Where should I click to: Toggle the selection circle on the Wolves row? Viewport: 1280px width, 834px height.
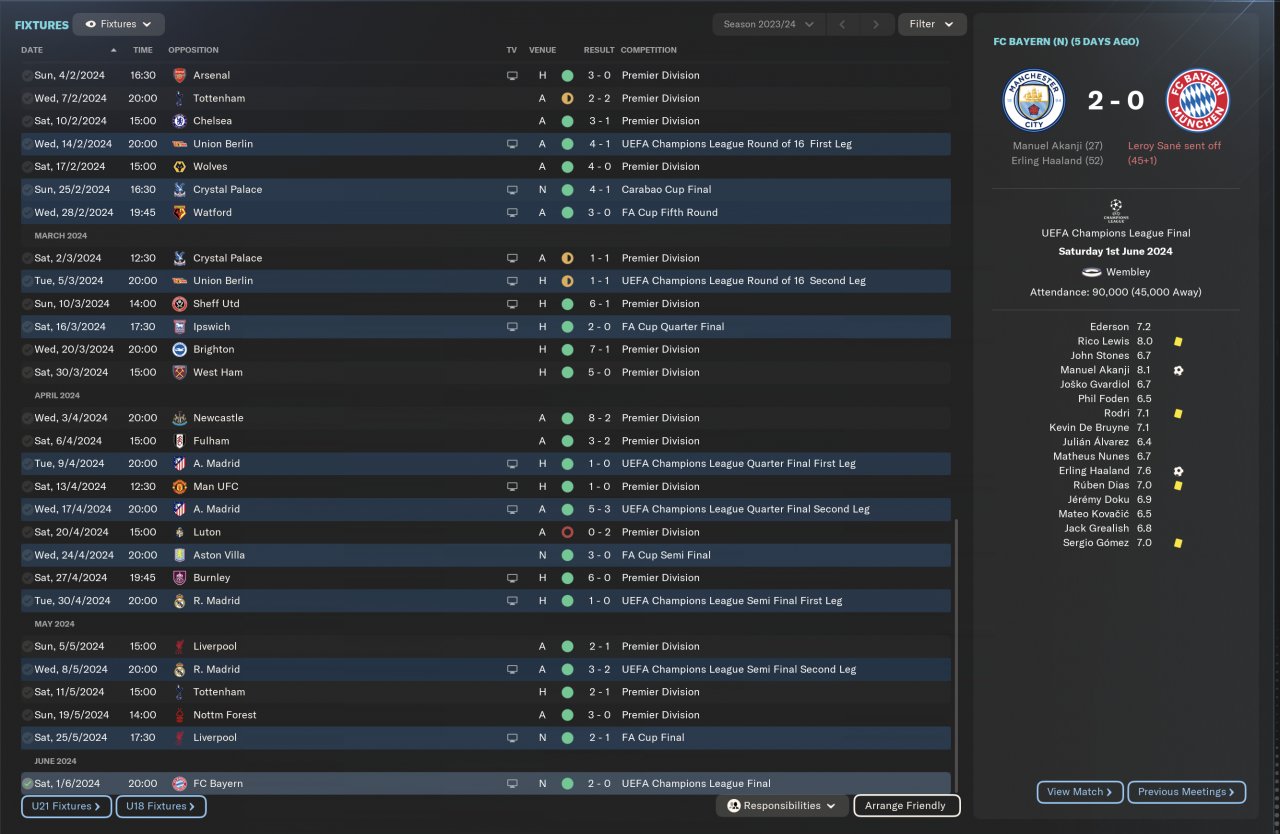[x=27, y=167]
